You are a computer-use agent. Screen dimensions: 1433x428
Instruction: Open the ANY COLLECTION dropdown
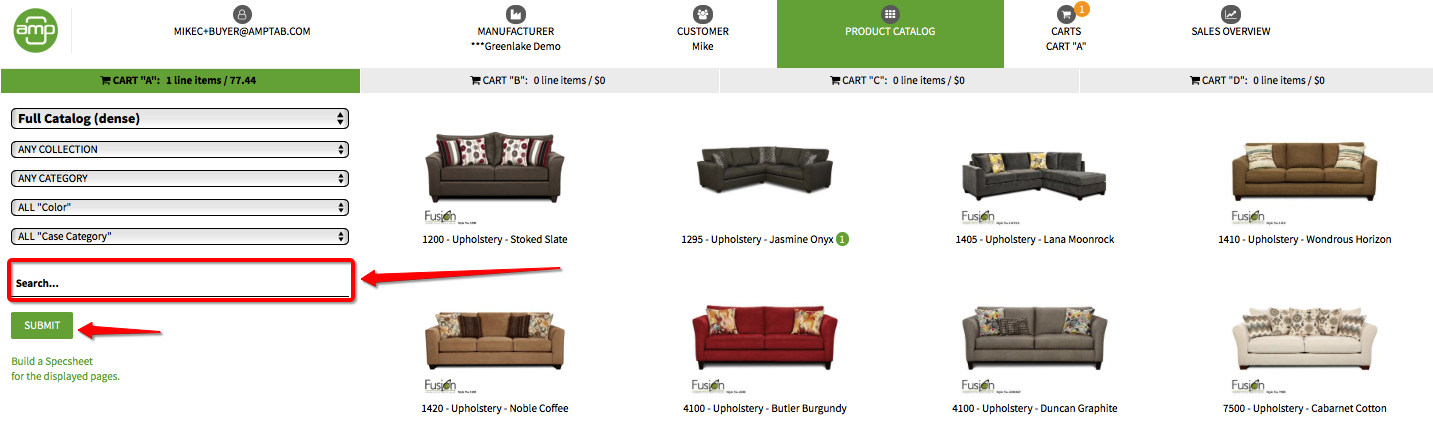click(x=180, y=149)
